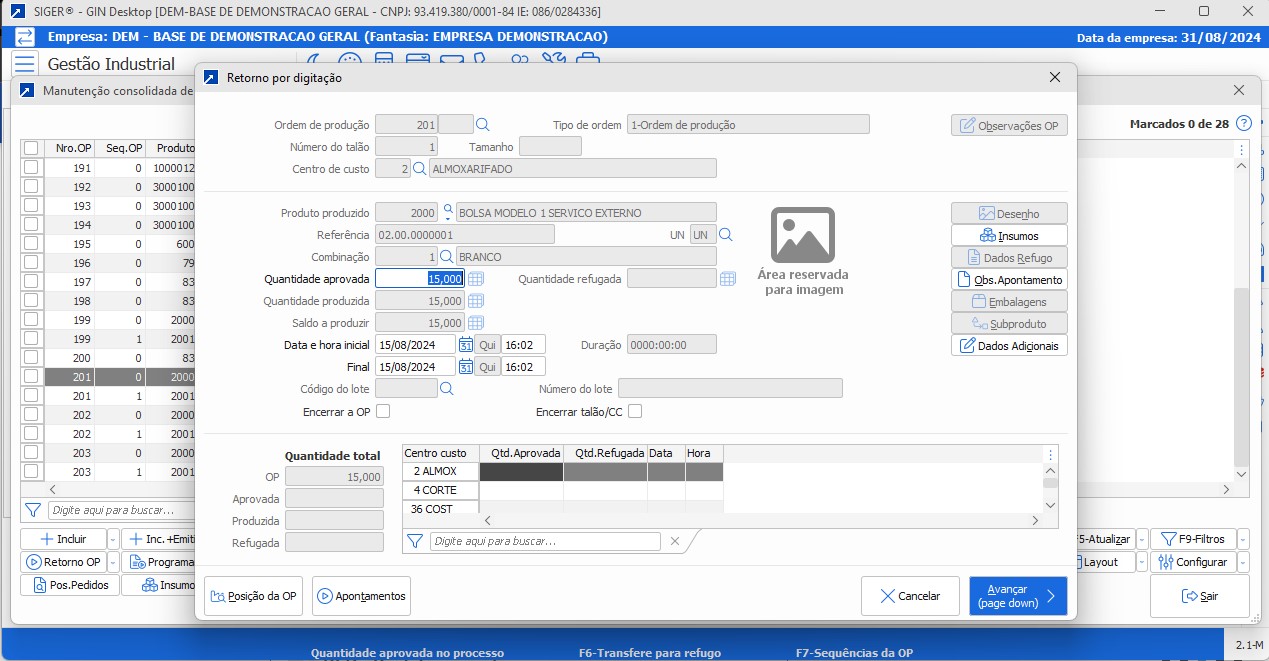Open Posição da OP
Image resolution: width=1269 pixels, height=661 pixels.
coord(254,595)
